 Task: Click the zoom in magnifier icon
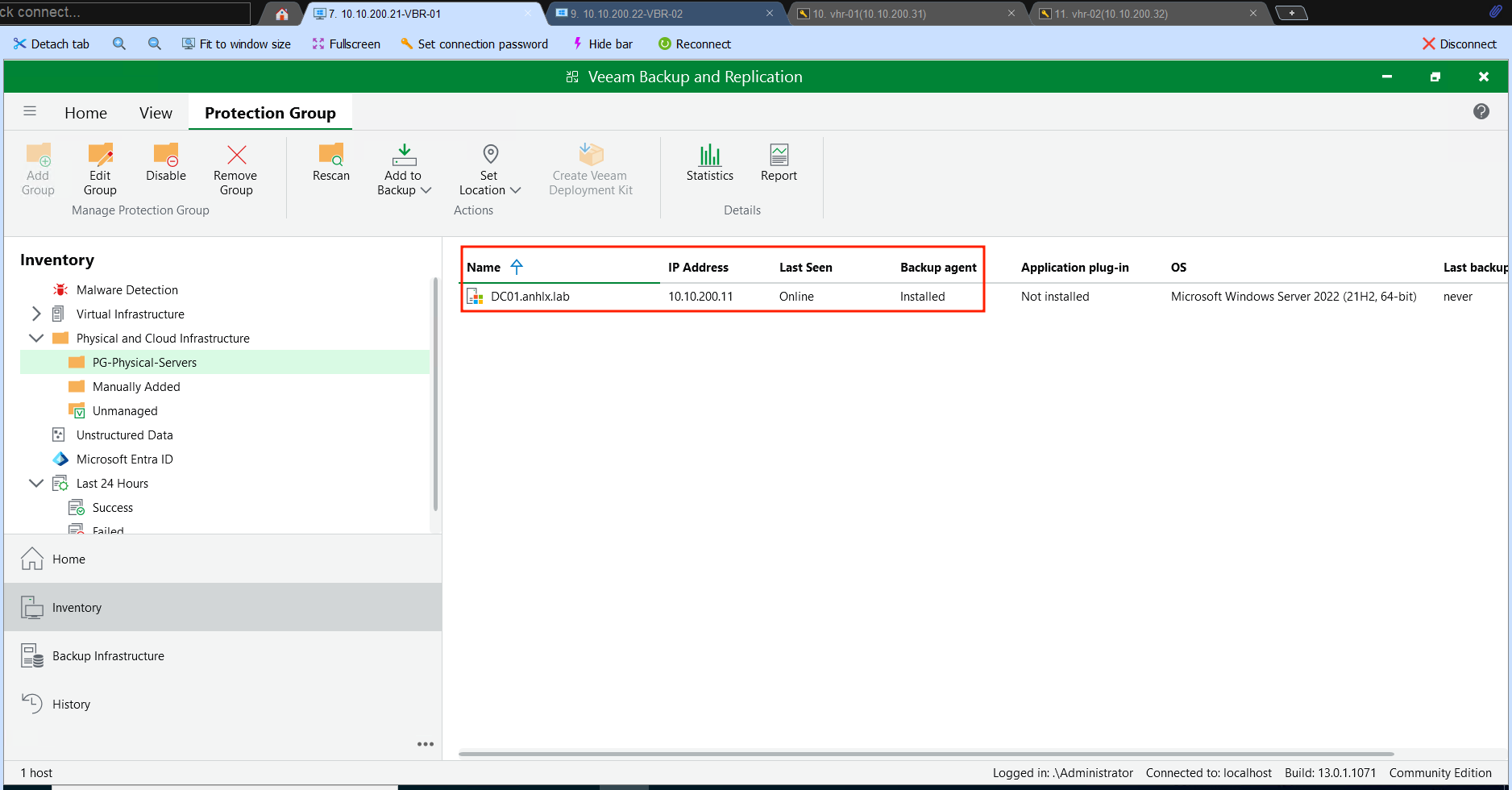[x=119, y=44]
